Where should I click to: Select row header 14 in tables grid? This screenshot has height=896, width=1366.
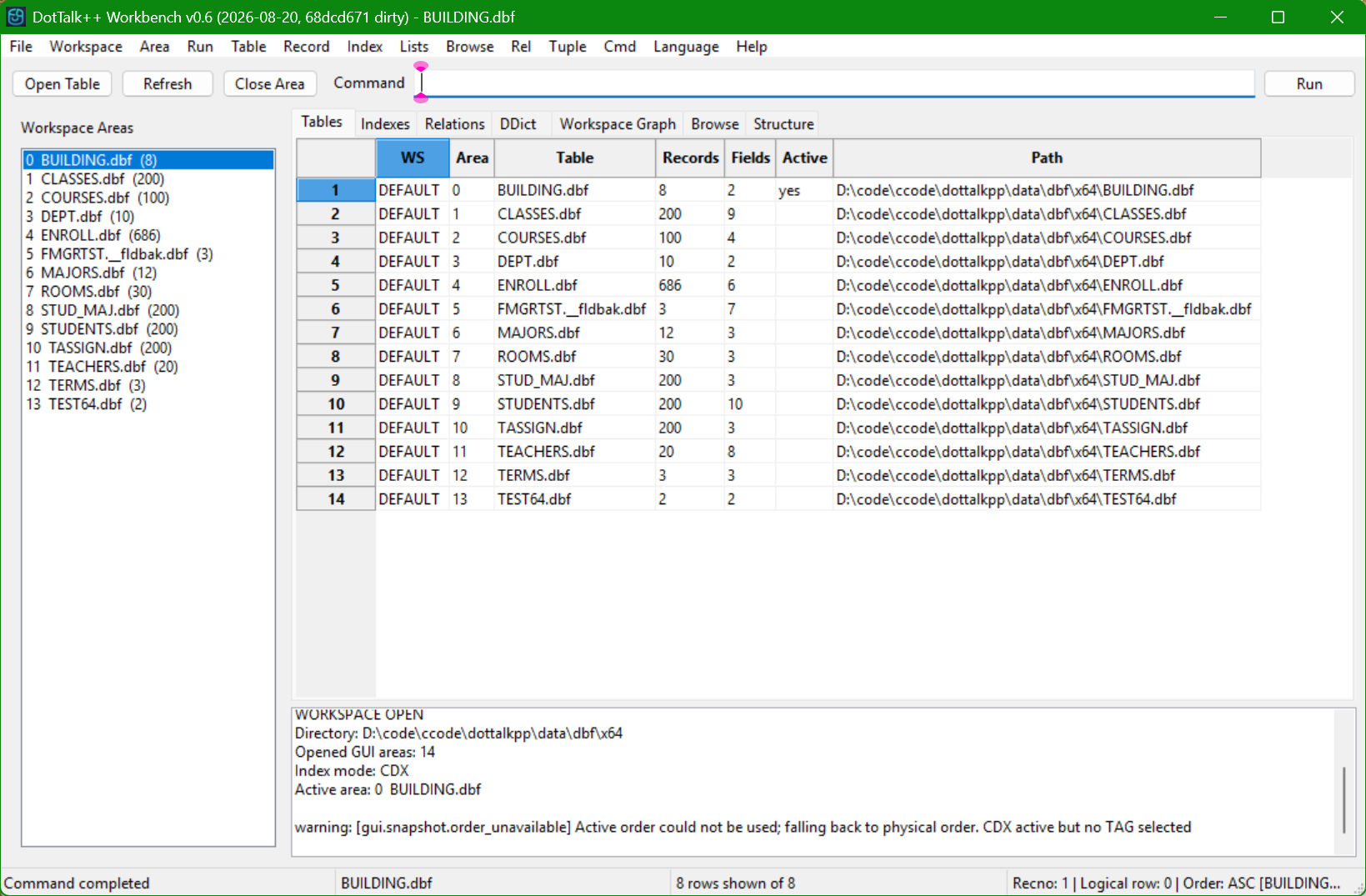[336, 498]
